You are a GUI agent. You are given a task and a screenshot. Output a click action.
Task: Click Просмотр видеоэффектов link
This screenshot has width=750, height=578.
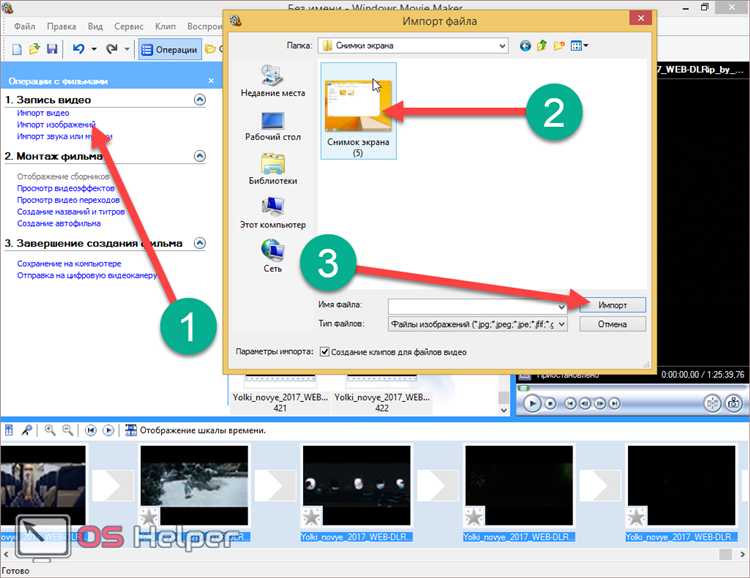(66, 188)
